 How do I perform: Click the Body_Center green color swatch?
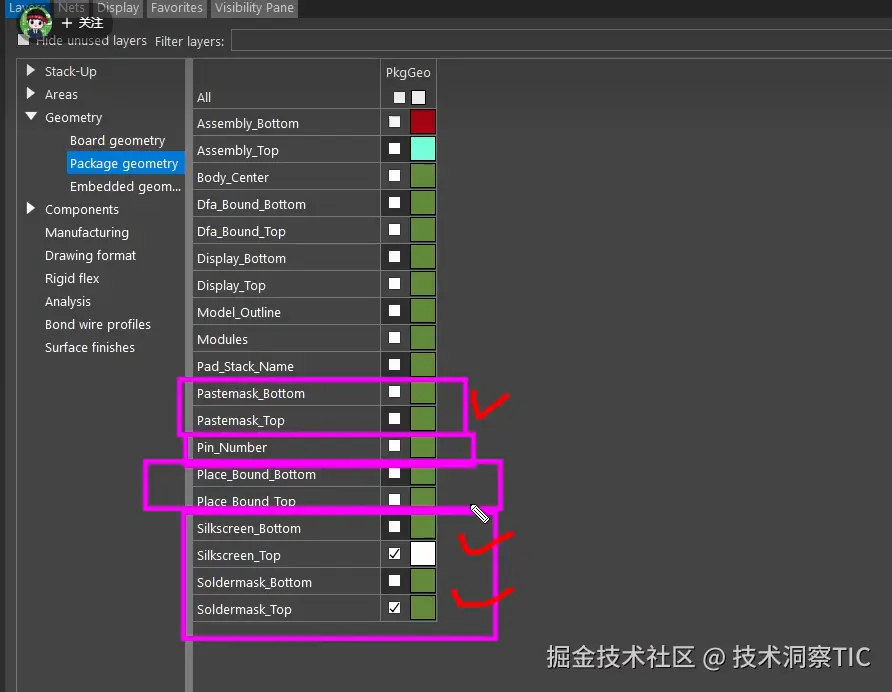(x=423, y=176)
